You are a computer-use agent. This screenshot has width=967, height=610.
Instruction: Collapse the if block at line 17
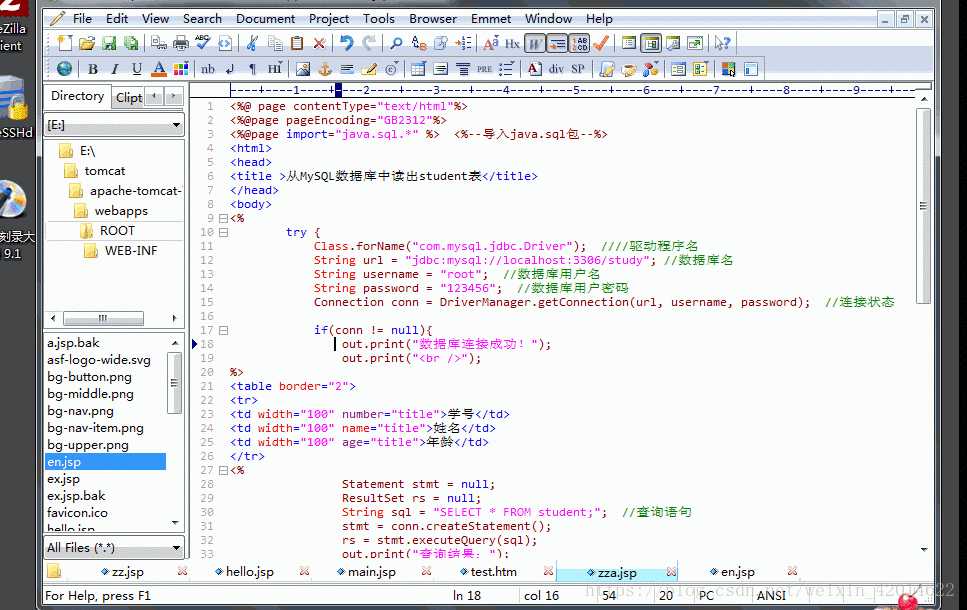click(x=223, y=331)
